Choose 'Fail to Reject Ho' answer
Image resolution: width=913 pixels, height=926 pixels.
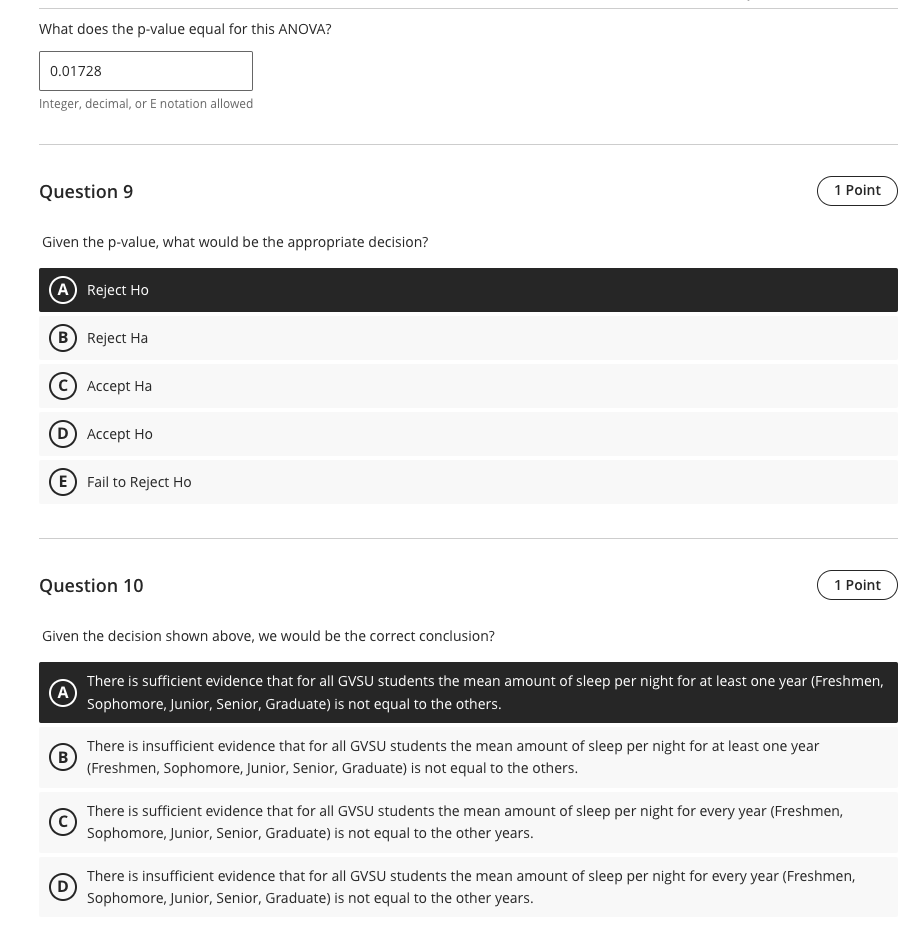(x=468, y=482)
